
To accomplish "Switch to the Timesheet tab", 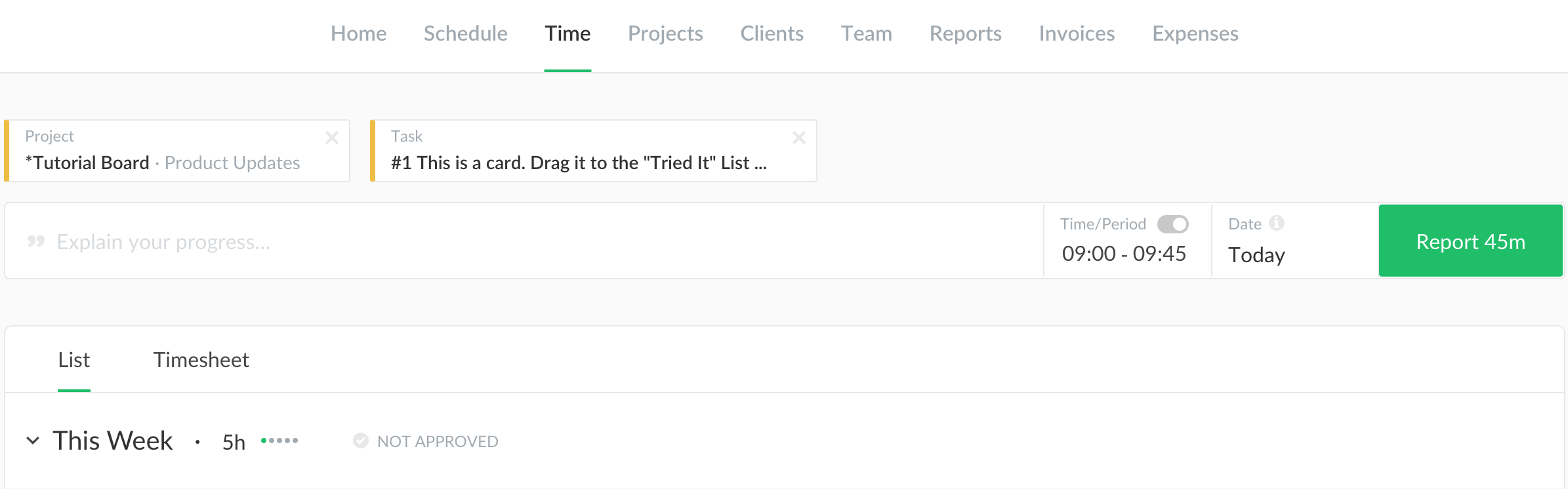I will [201, 360].
